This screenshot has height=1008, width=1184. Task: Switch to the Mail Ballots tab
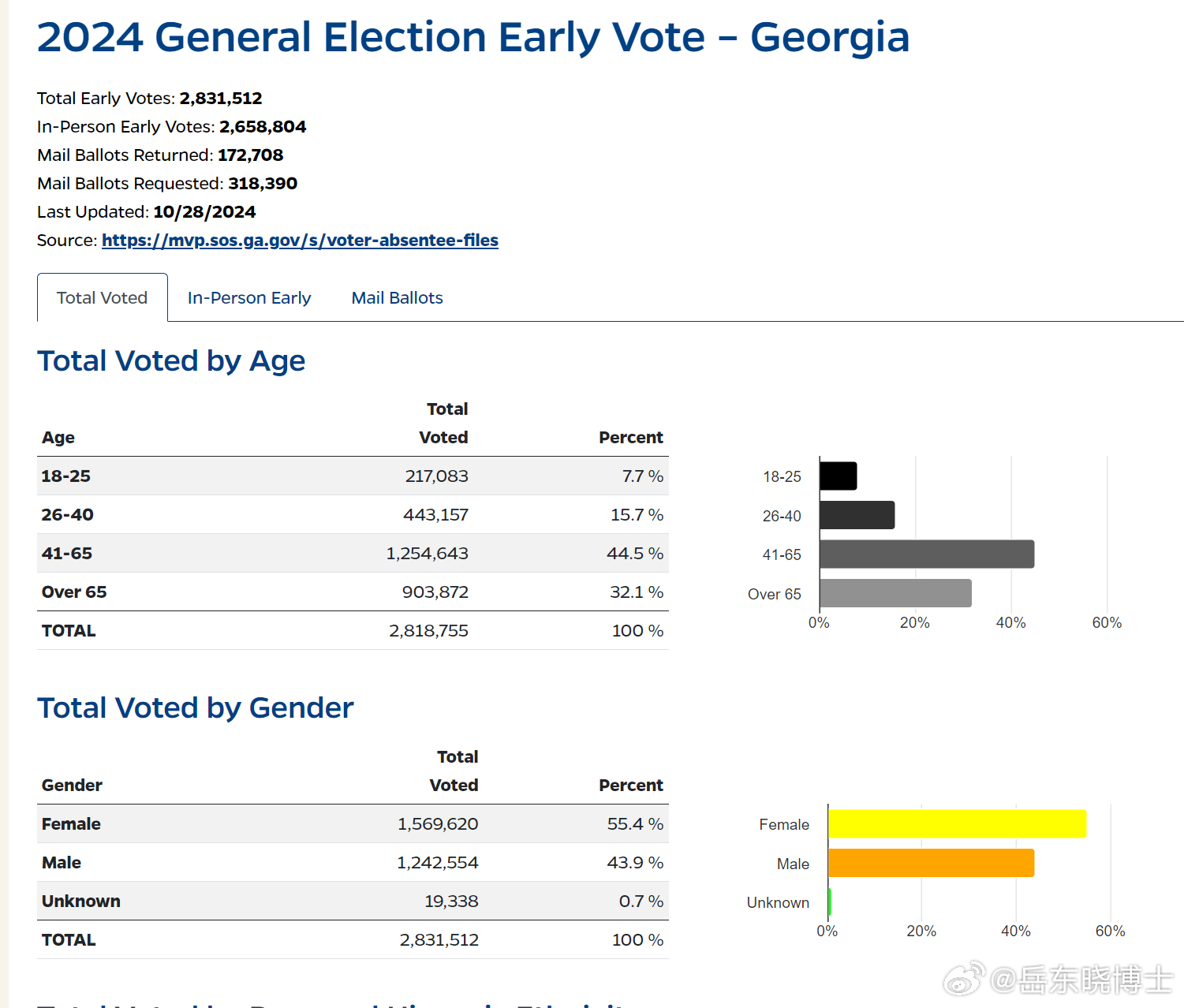[x=397, y=298]
